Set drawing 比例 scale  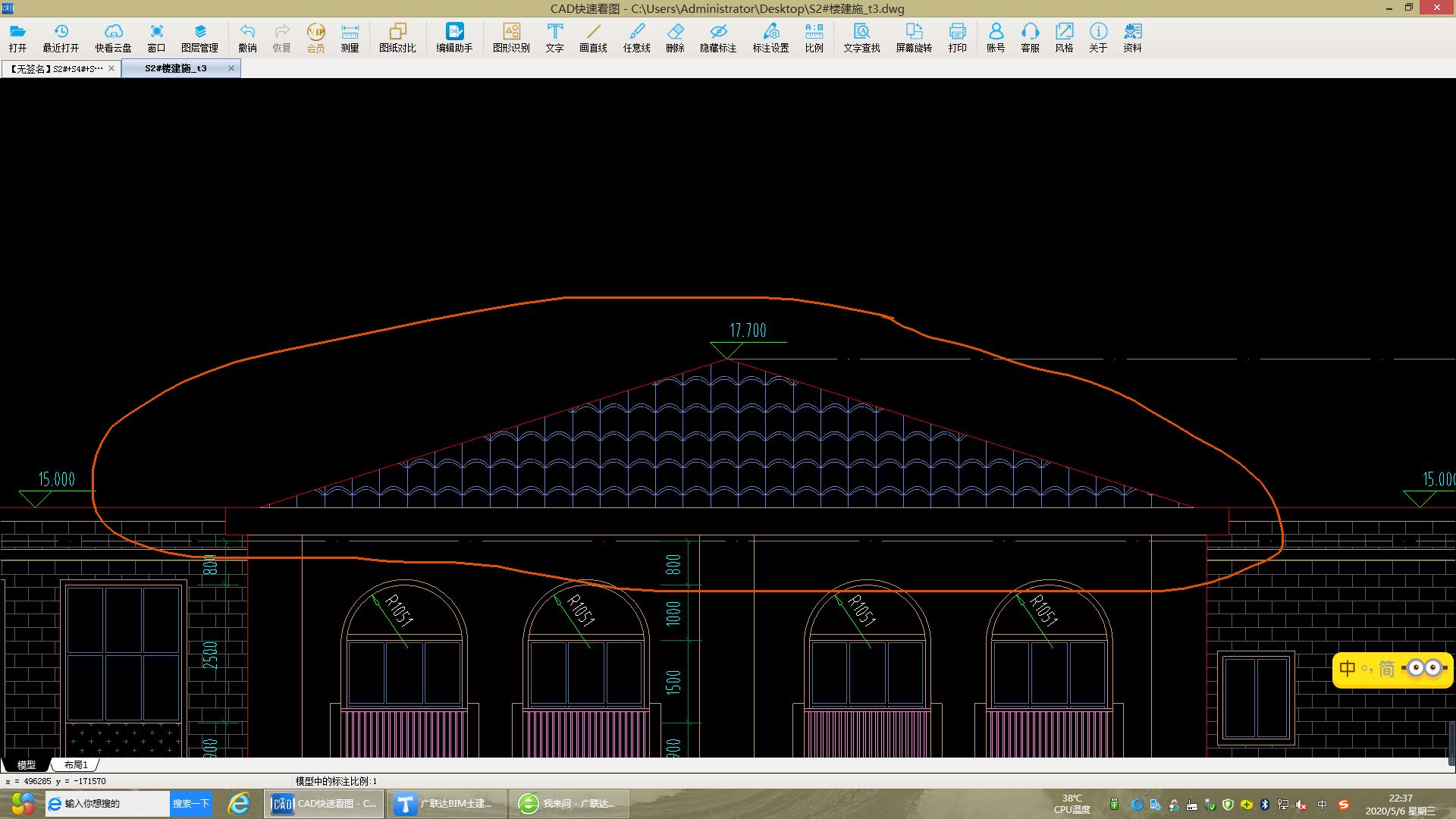click(x=814, y=38)
